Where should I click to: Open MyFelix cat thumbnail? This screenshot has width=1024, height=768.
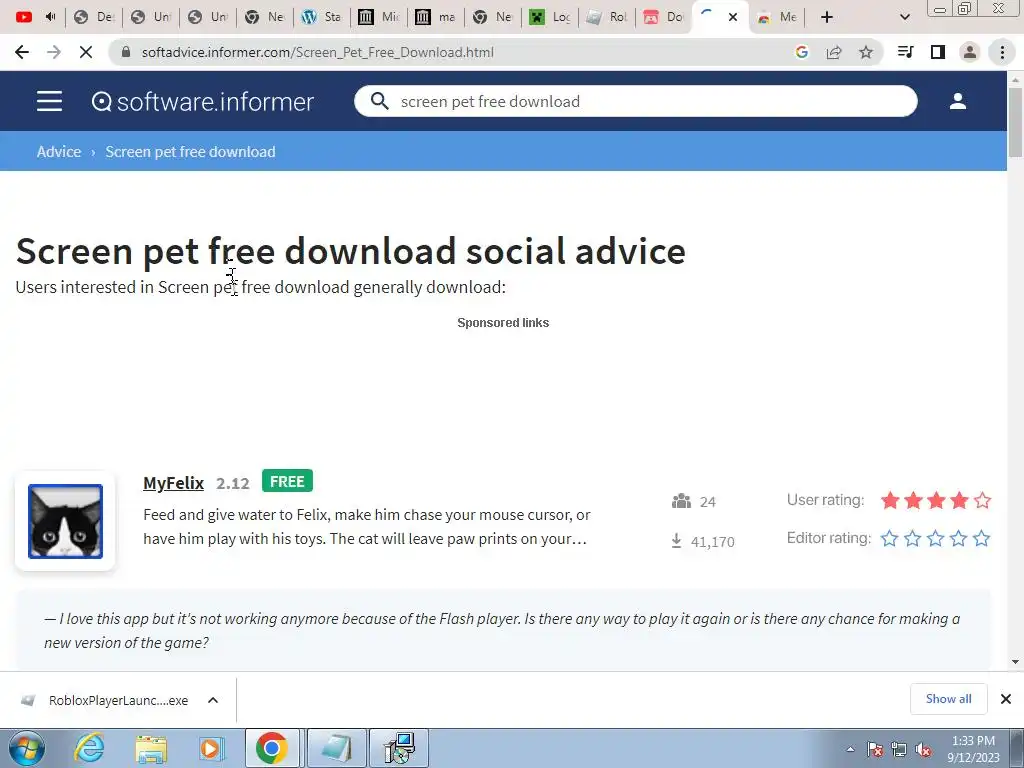click(x=65, y=521)
